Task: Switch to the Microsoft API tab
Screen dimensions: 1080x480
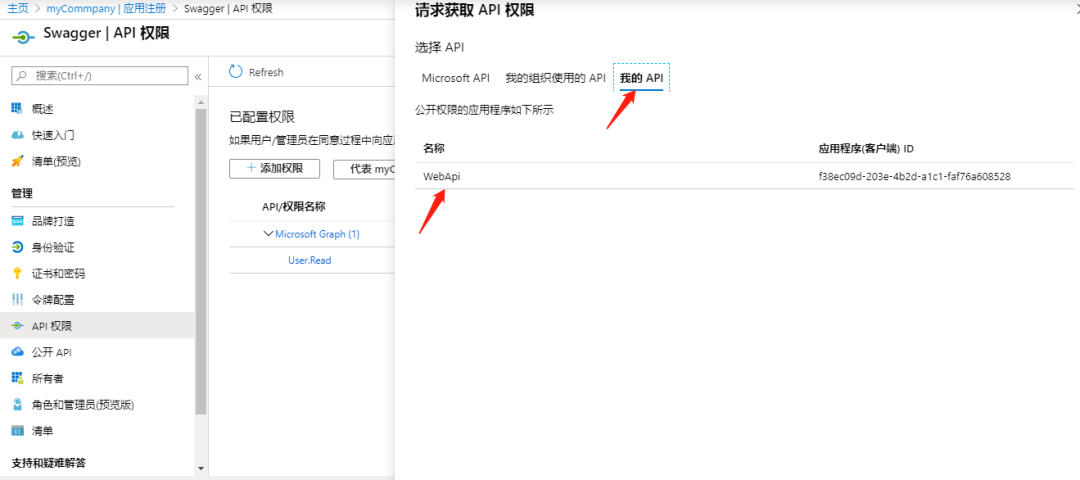Action: coord(455,79)
